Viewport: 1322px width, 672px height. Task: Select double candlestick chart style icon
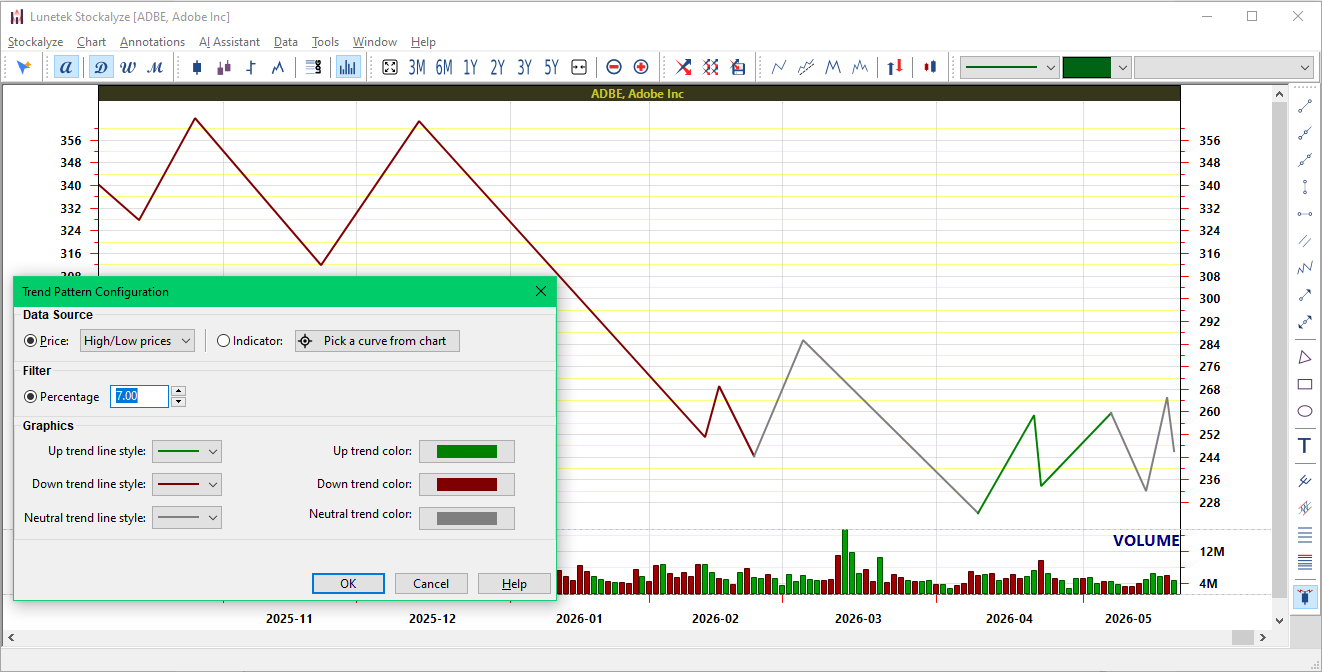tap(224, 67)
